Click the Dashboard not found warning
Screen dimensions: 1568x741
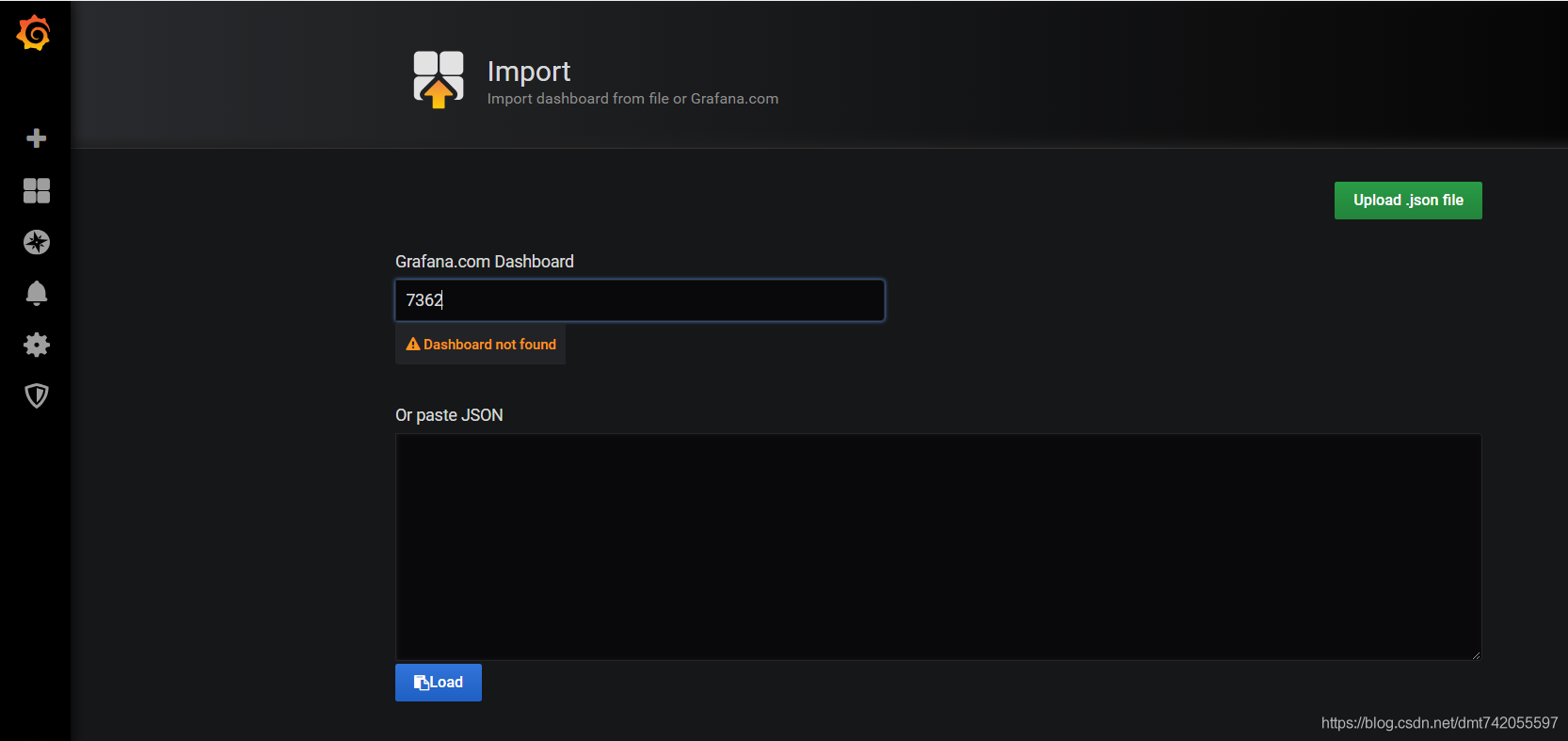click(480, 345)
